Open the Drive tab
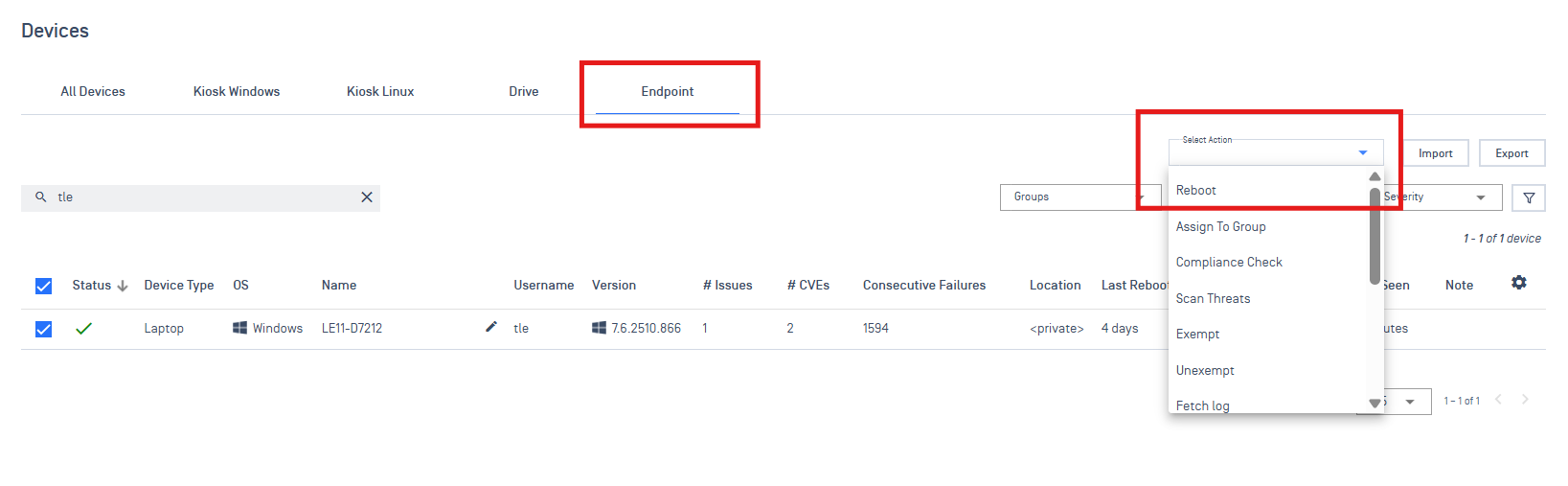This screenshot has height=486, width=1568. pyautogui.click(x=524, y=92)
